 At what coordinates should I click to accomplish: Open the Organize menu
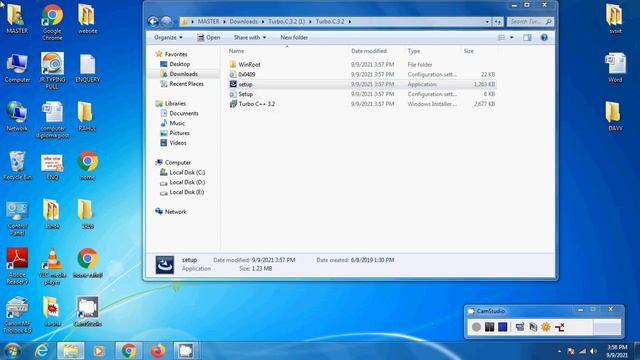tap(168, 38)
